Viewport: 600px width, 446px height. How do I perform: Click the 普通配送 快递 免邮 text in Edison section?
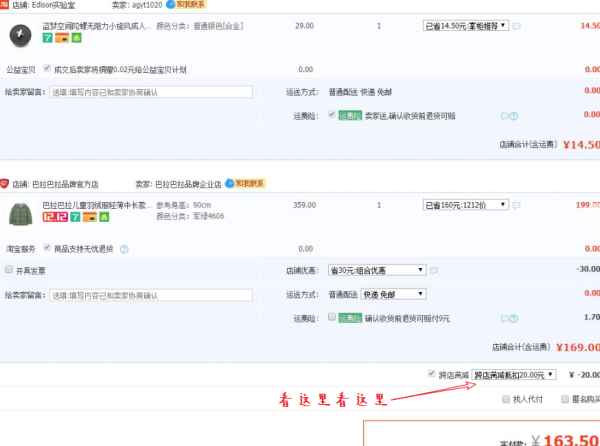[x=360, y=92]
